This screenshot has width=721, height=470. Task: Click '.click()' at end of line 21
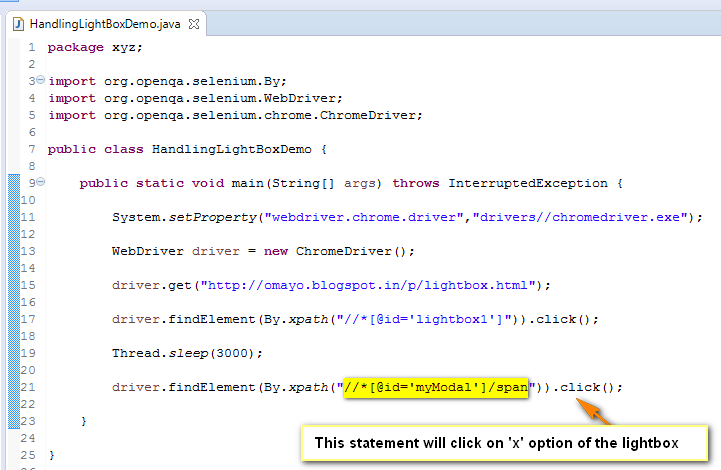tap(587, 388)
